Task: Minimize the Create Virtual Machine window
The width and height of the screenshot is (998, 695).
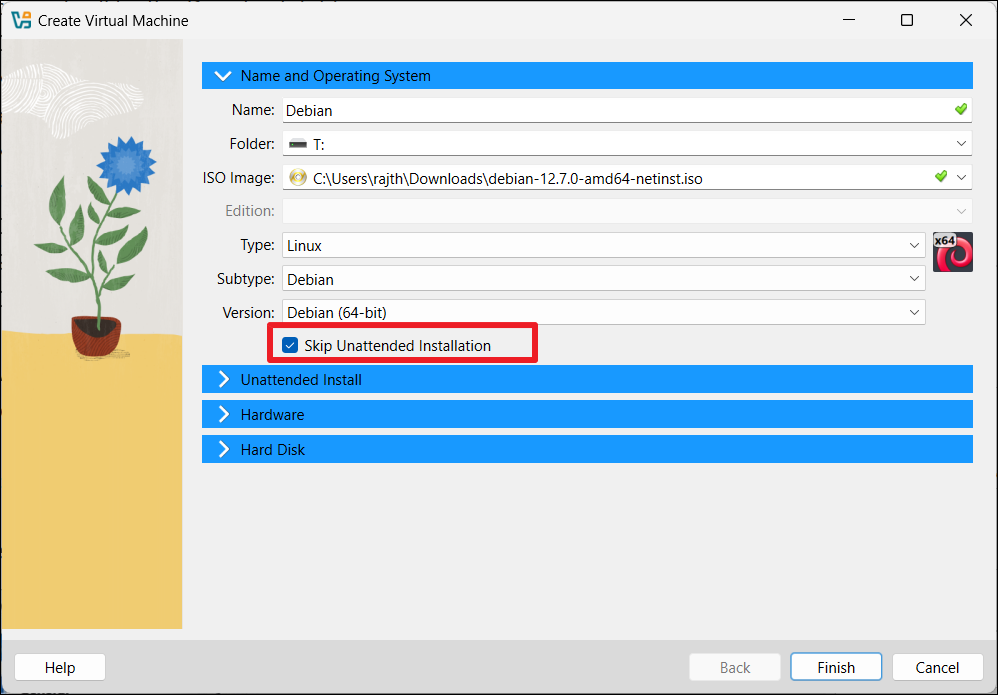Action: [x=848, y=20]
